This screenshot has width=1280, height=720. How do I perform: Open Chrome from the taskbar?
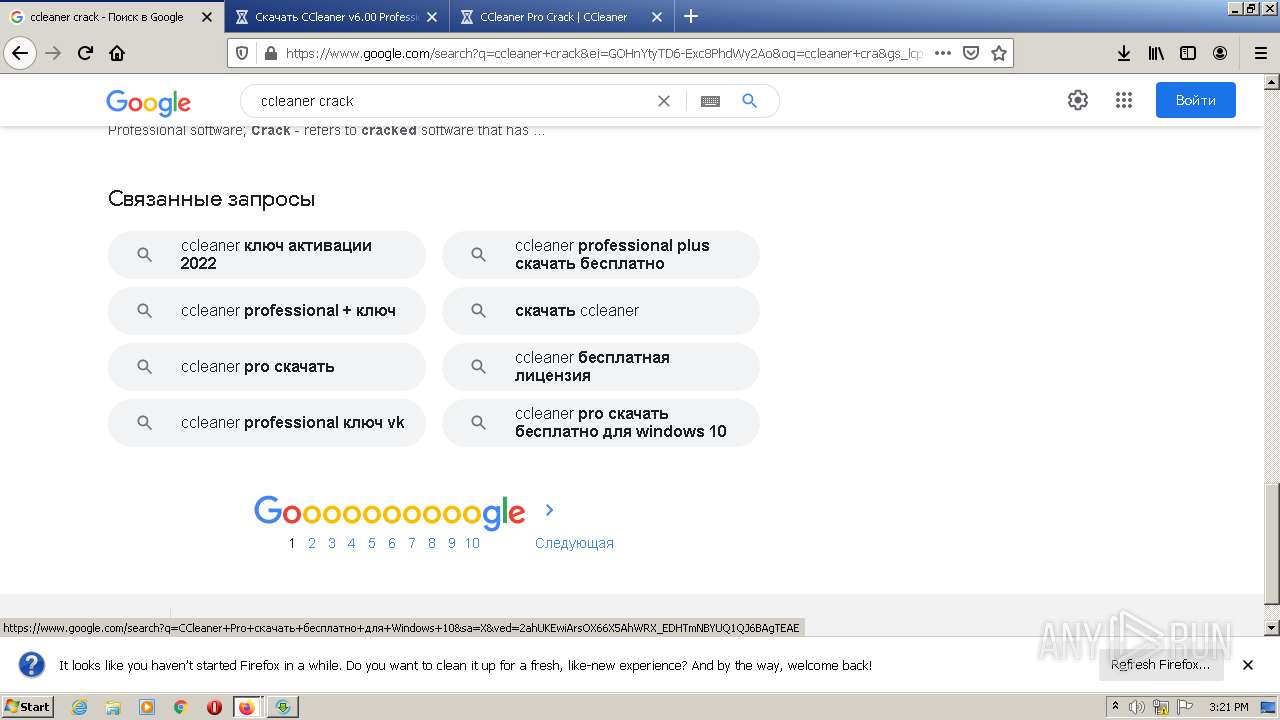(x=181, y=707)
